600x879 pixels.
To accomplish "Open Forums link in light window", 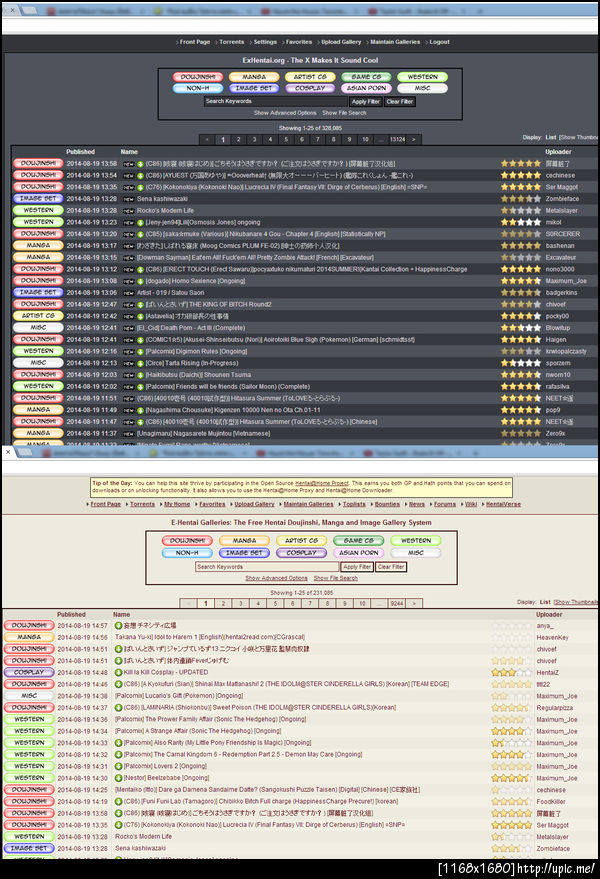I will click(x=445, y=505).
